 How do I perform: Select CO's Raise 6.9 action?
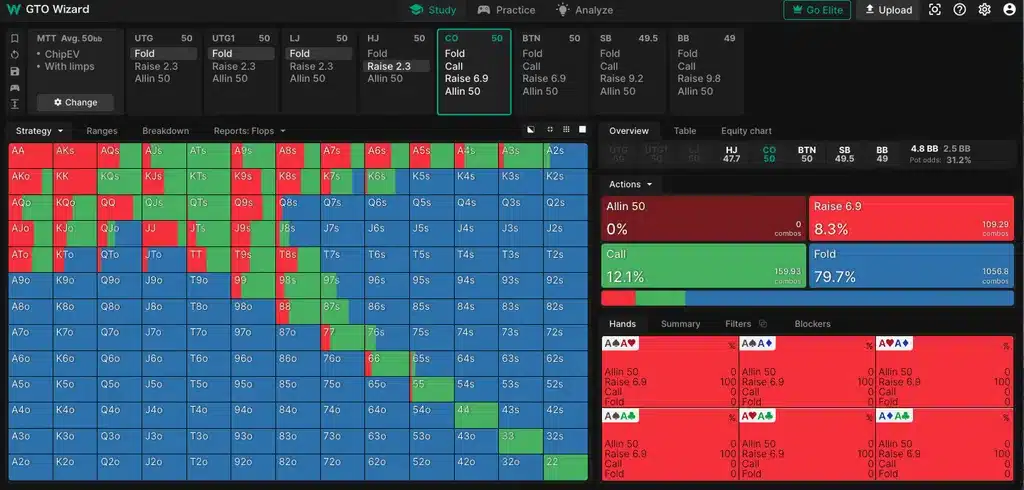point(466,78)
